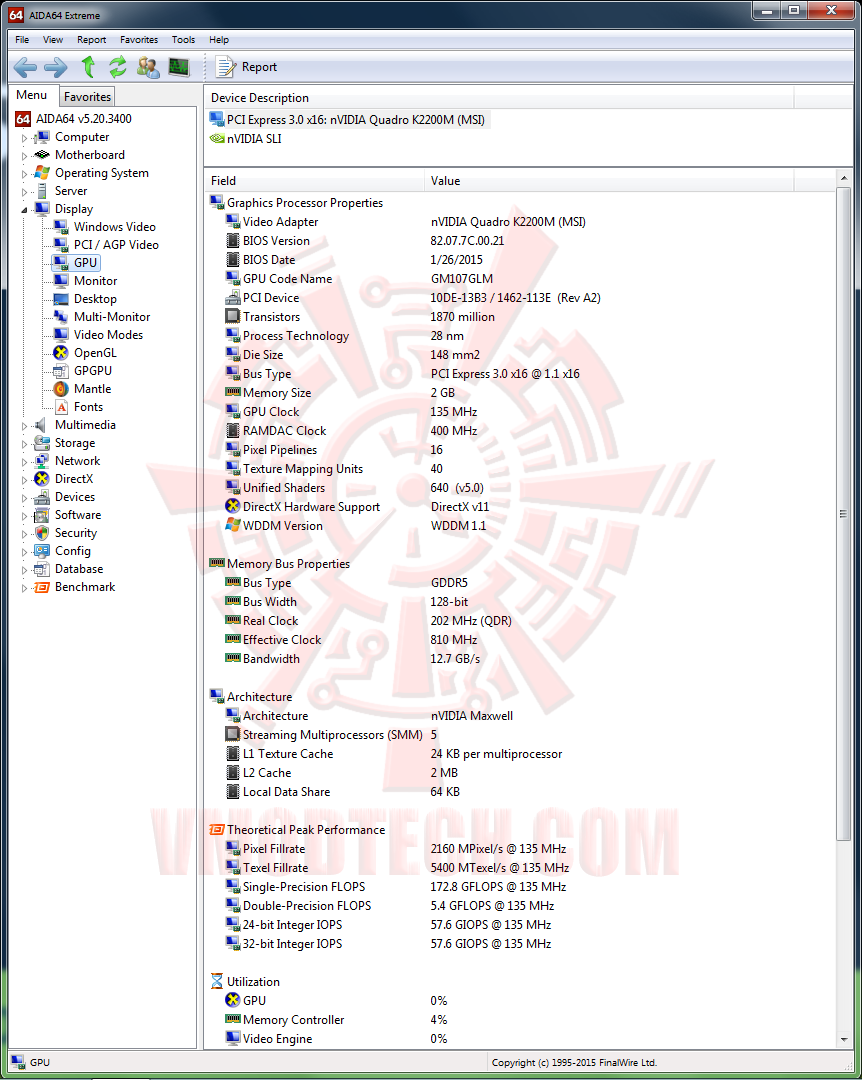The image size is (862, 1080).
Task: Go forward with the blue right arrow
Action: pyautogui.click(x=56, y=67)
